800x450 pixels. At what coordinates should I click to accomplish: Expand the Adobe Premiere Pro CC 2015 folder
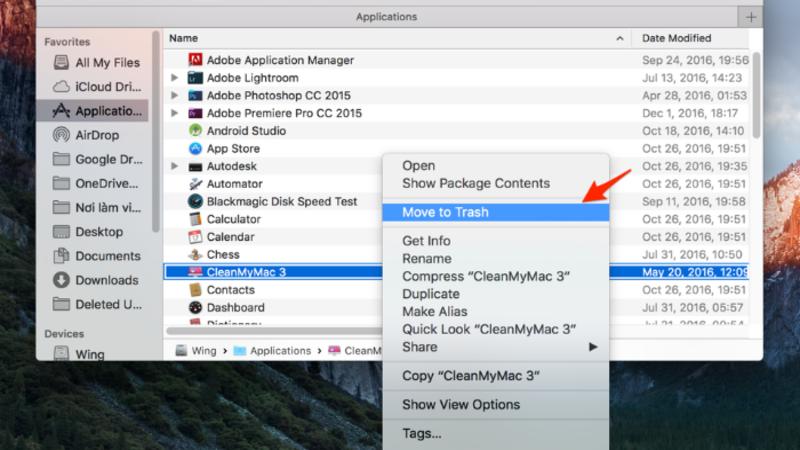(x=174, y=113)
